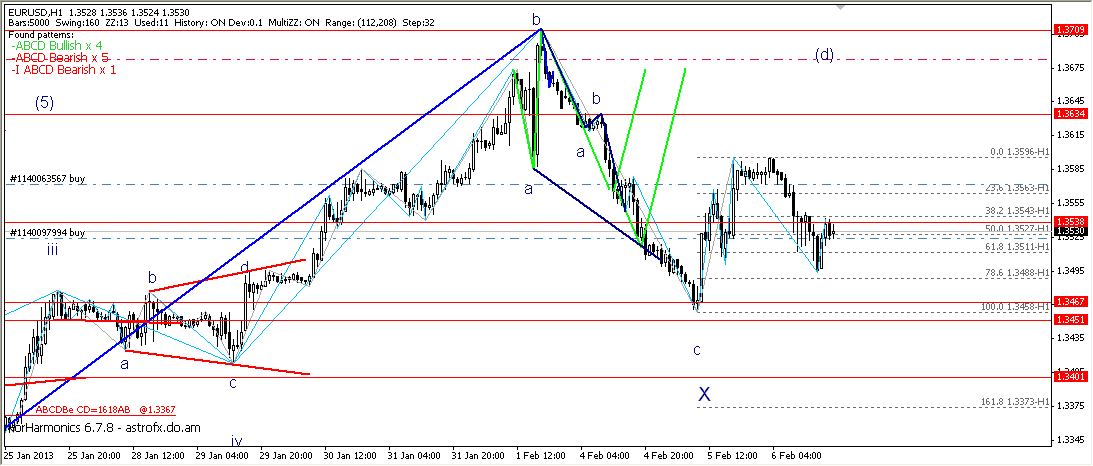Select the large blue X wave label
This screenshot has height=466, width=1093.
click(704, 395)
